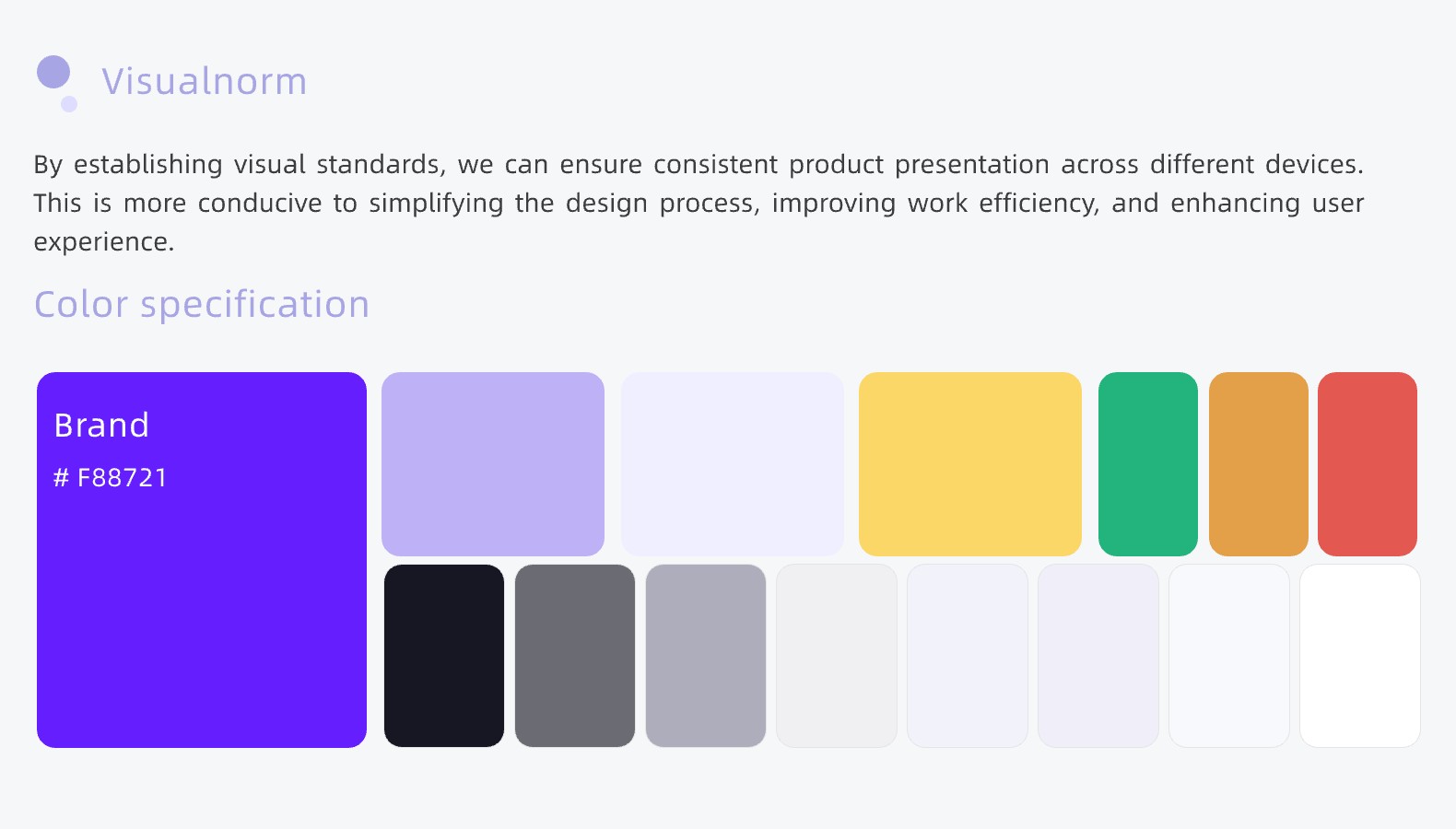
Task: Pick the orange color swatch
Action: (1259, 463)
